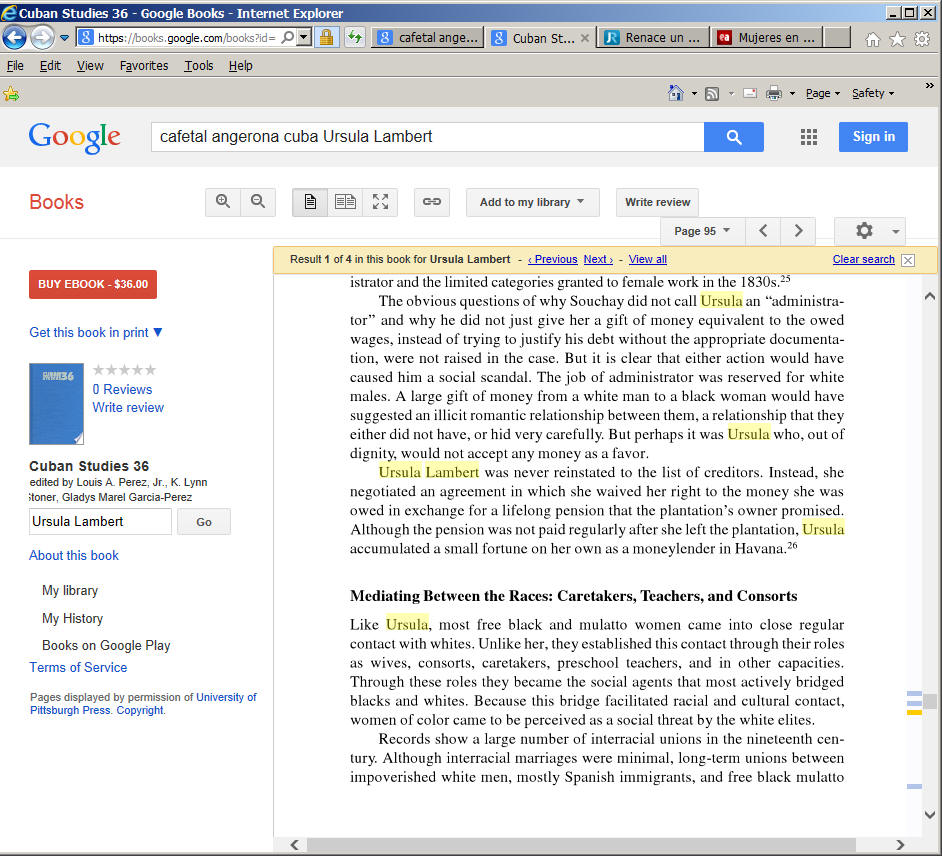Click the magnifier search icon in address bar
This screenshot has height=856, width=942.
(288, 38)
